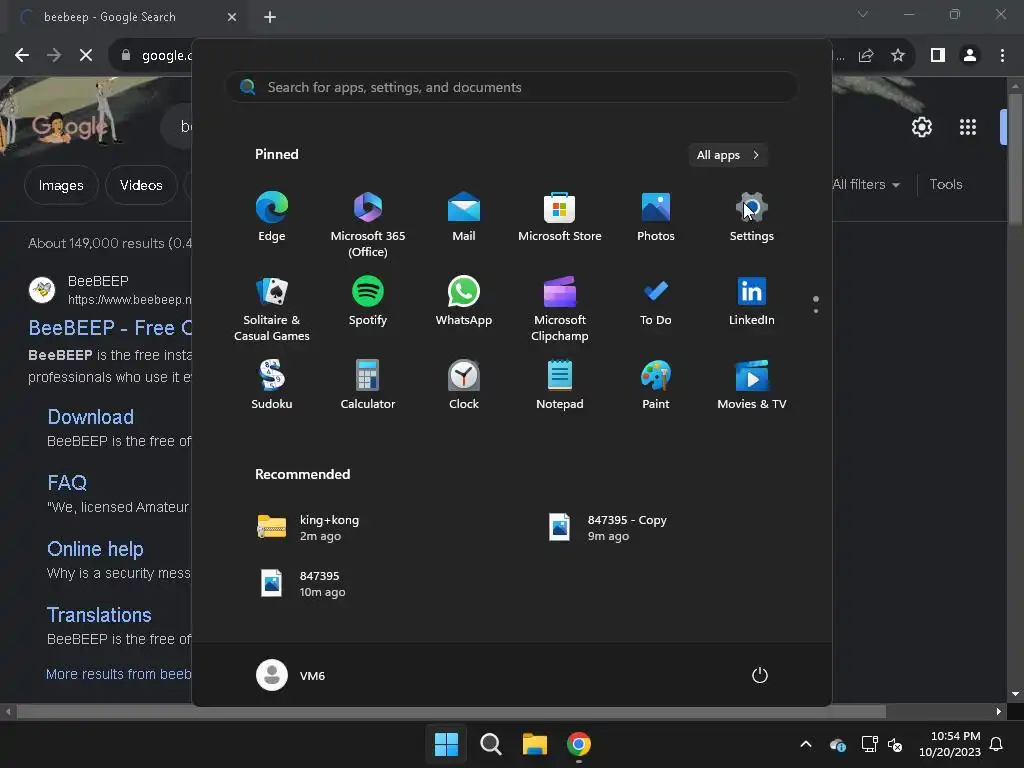Open the VM6 user account menu
Image resolution: width=1024 pixels, height=768 pixels.
pos(291,675)
